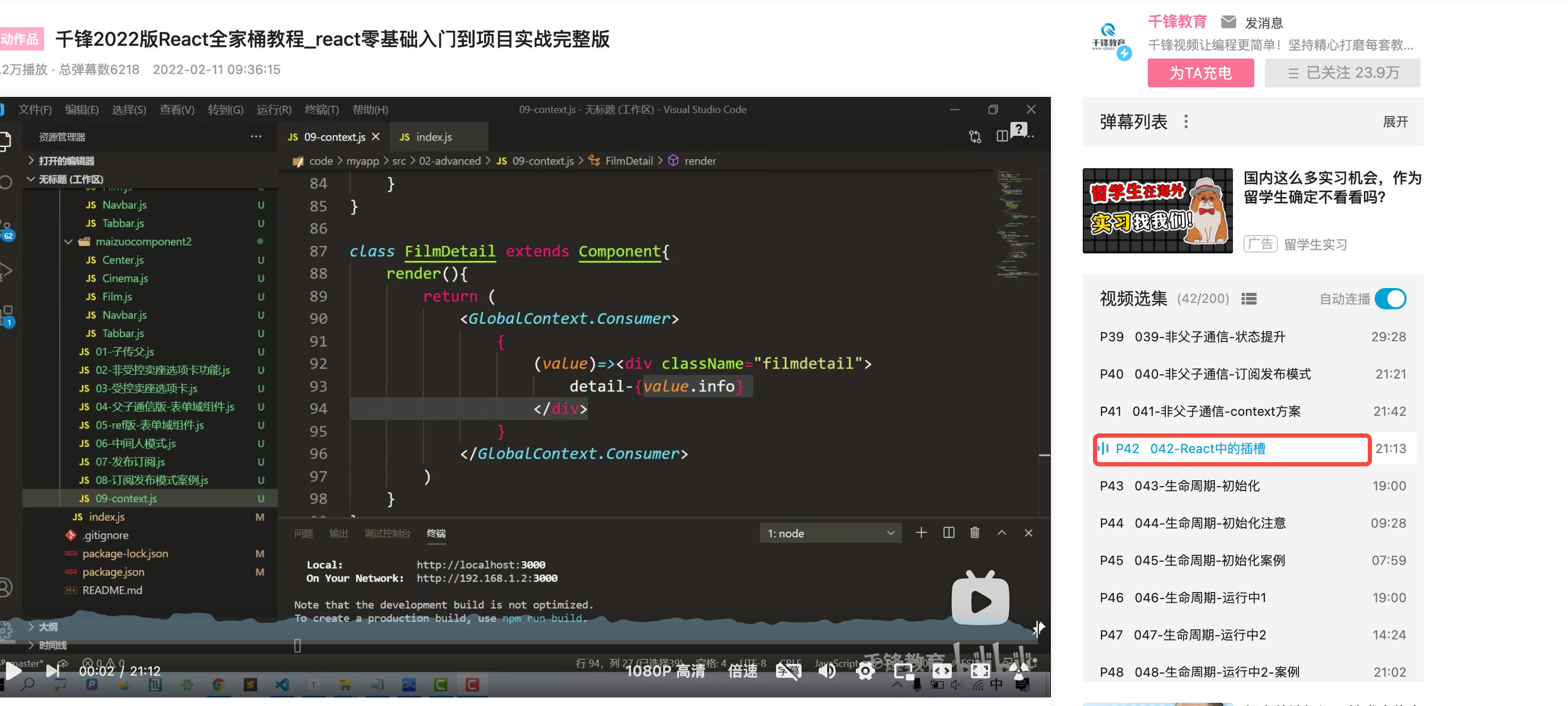Click the 已关注 23.9万 button
This screenshot has width=1568, height=706.
(x=1342, y=73)
